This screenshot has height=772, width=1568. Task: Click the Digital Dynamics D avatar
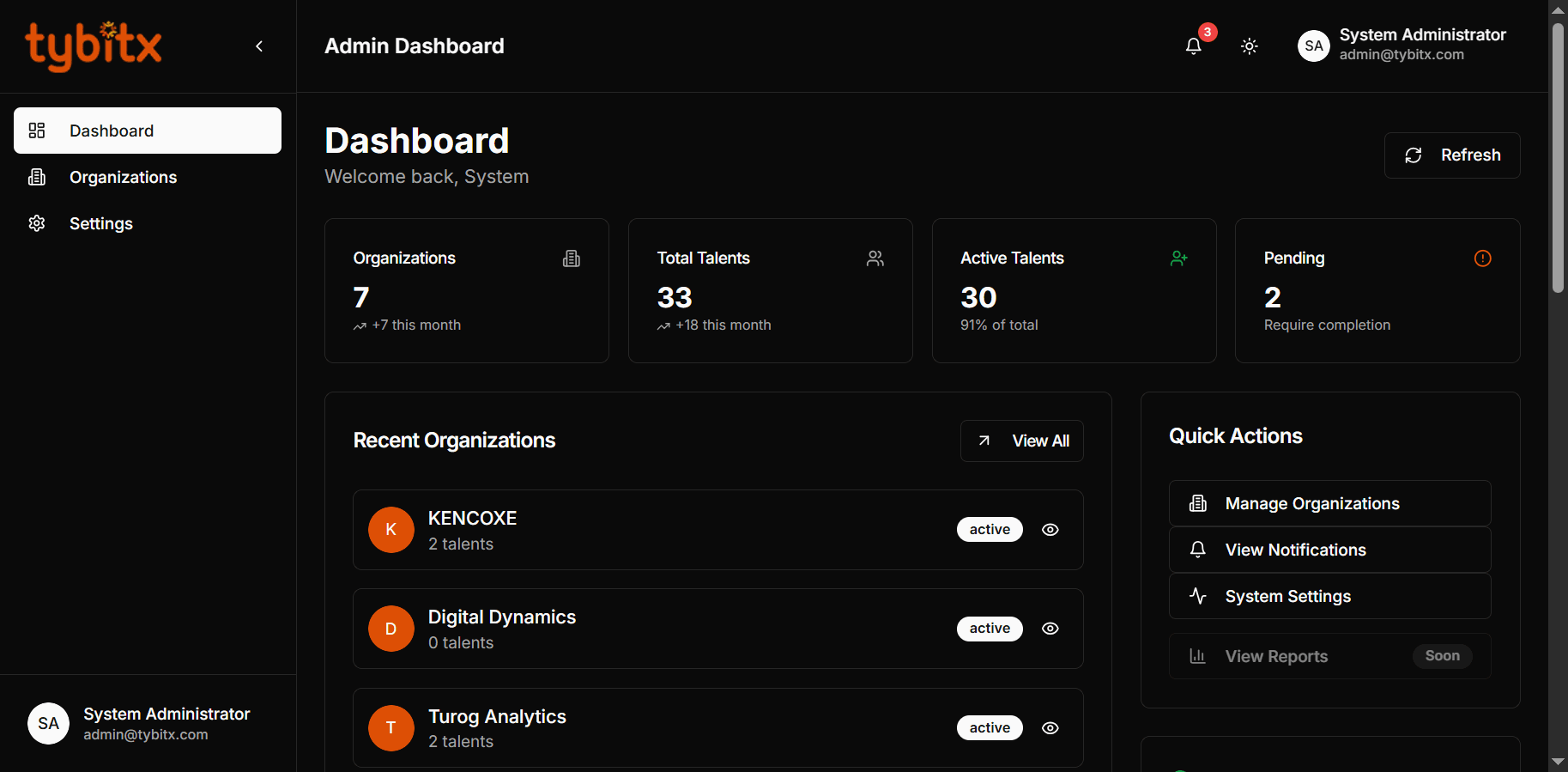click(391, 629)
